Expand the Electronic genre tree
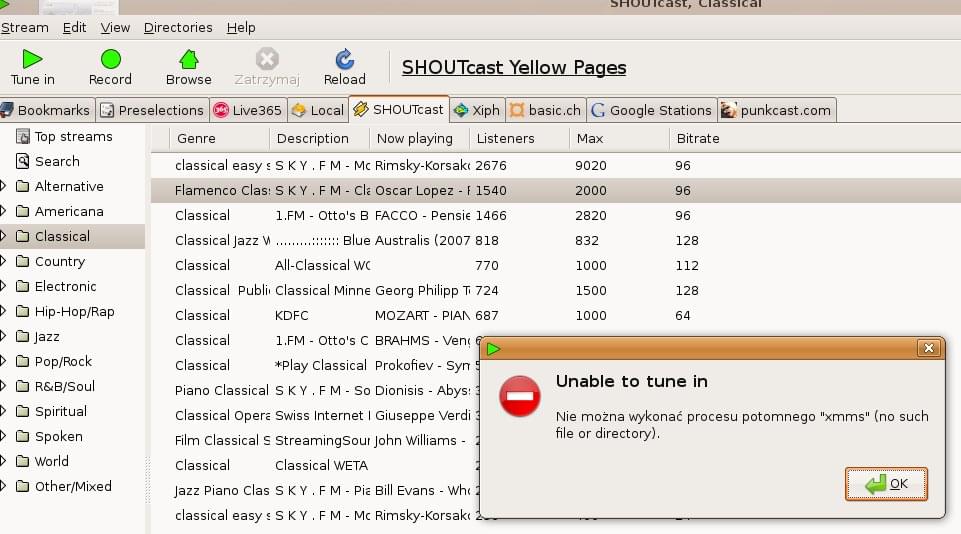The height and width of the screenshot is (534, 961). (3, 286)
